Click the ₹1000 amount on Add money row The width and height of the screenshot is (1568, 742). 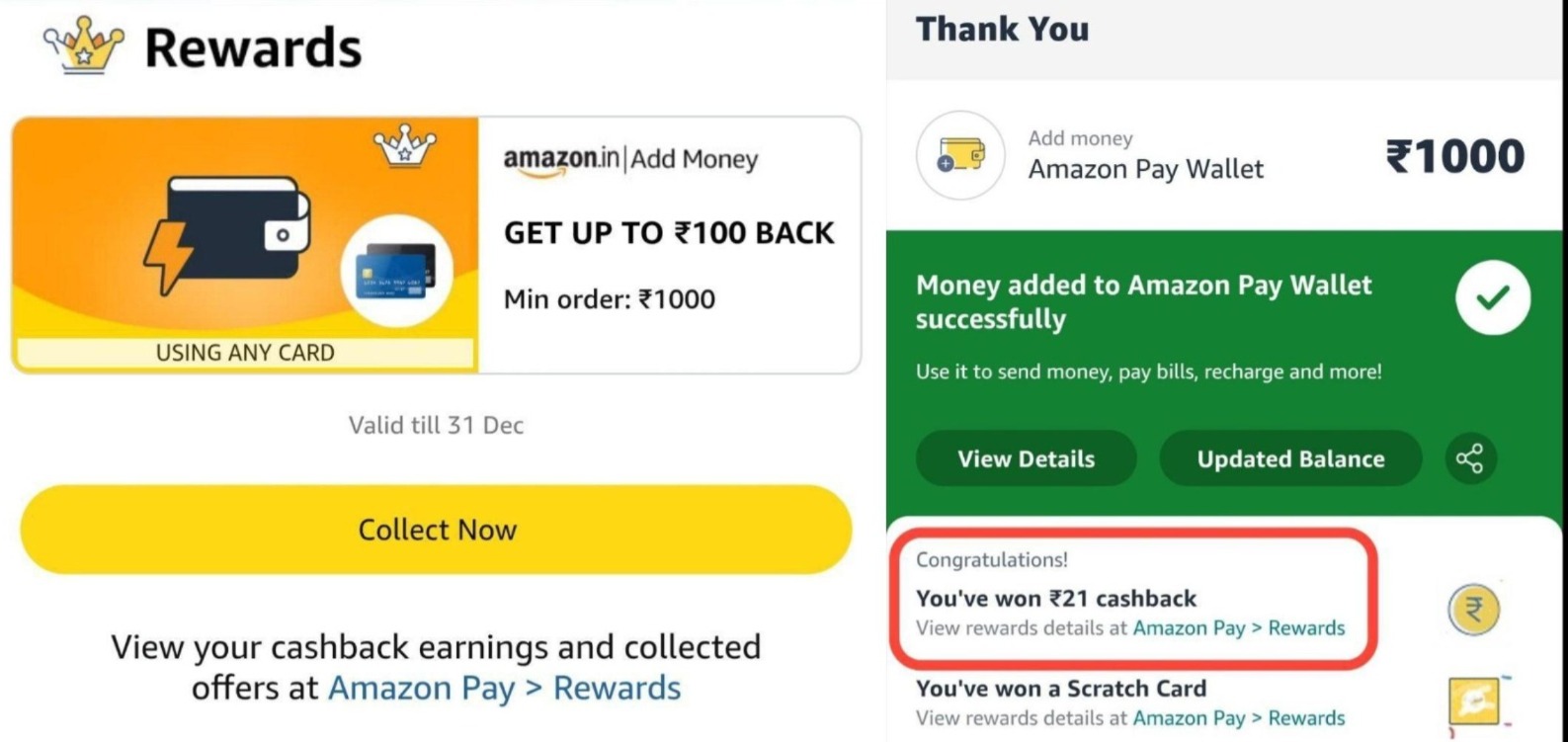click(1454, 156)
